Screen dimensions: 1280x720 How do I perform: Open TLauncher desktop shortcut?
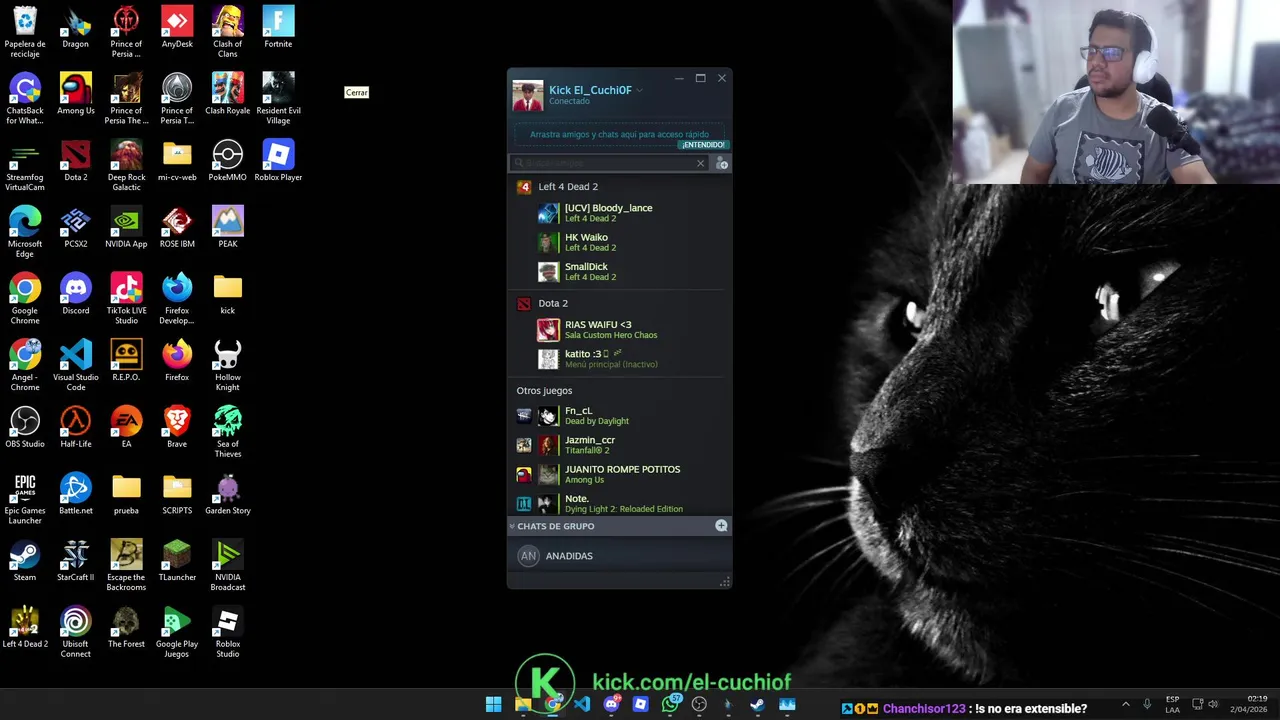[177, 561]
